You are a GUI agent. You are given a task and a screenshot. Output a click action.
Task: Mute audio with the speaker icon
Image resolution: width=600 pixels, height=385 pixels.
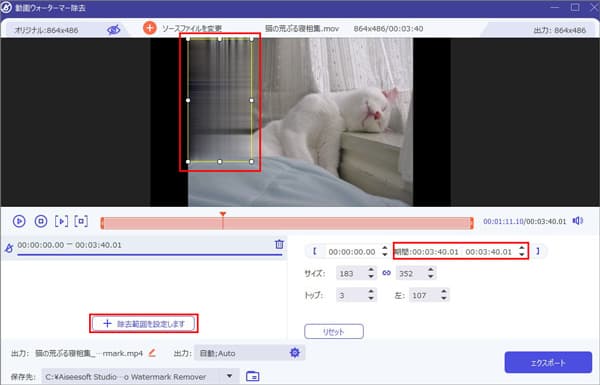577,221
